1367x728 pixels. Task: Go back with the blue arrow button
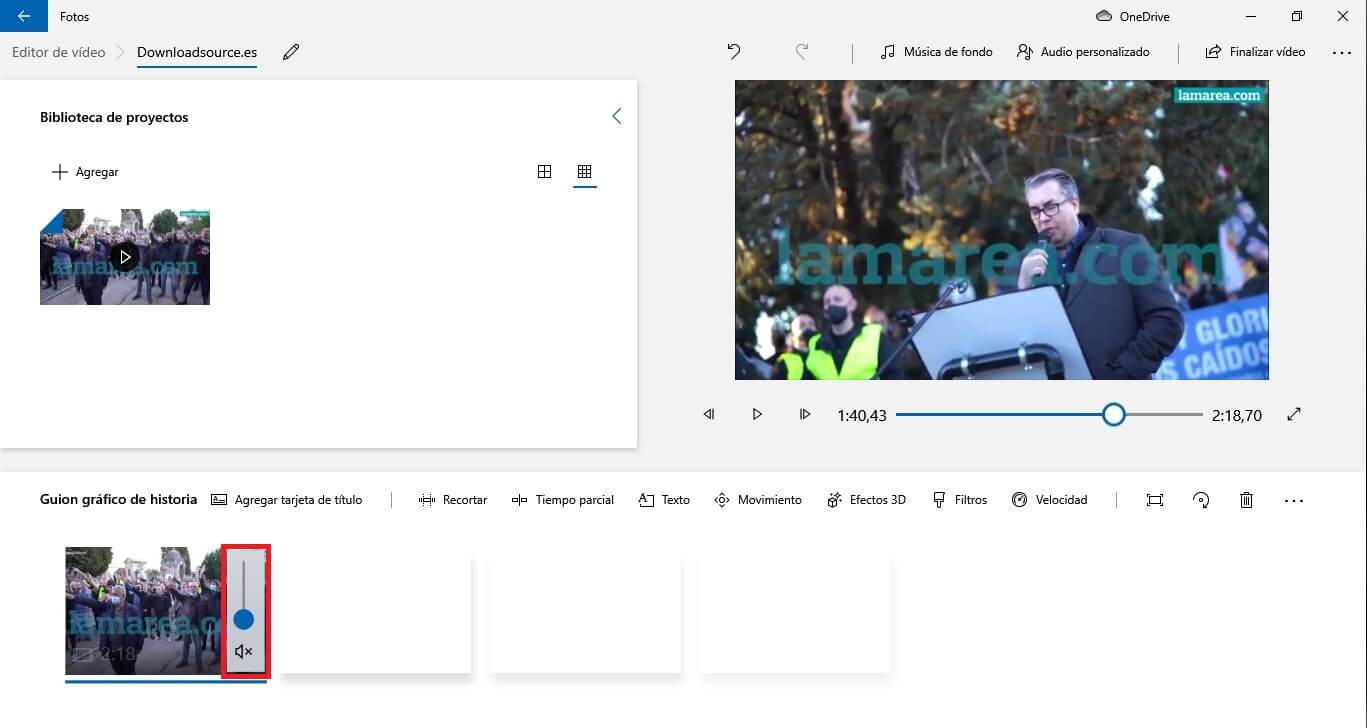point(24,16)
